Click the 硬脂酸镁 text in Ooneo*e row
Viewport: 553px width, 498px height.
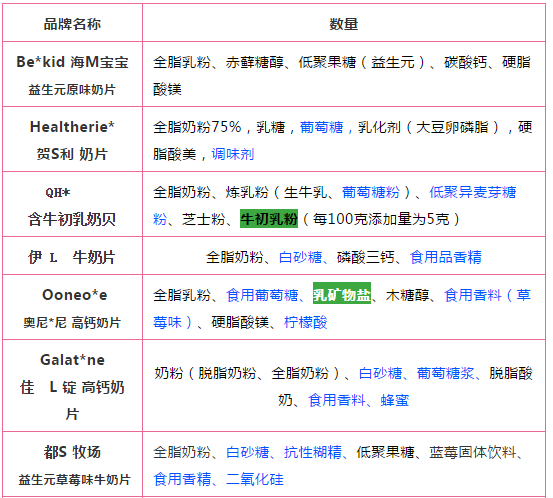coord(240,322)
